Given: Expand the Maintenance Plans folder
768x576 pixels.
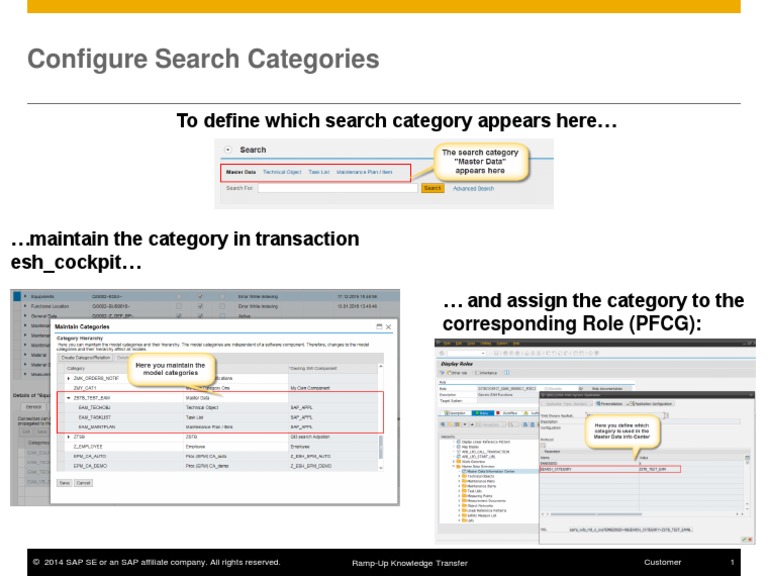Looking at the screenshot, I should pyautogui.click(x=459, y=481).
